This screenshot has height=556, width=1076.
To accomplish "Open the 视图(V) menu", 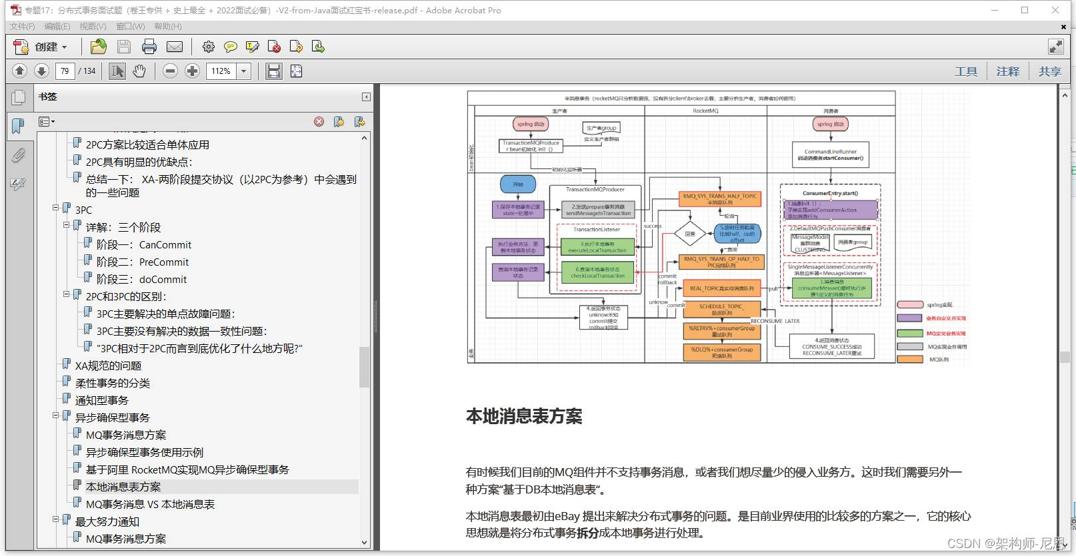I will pyautogui.click(x=93, y=26).
